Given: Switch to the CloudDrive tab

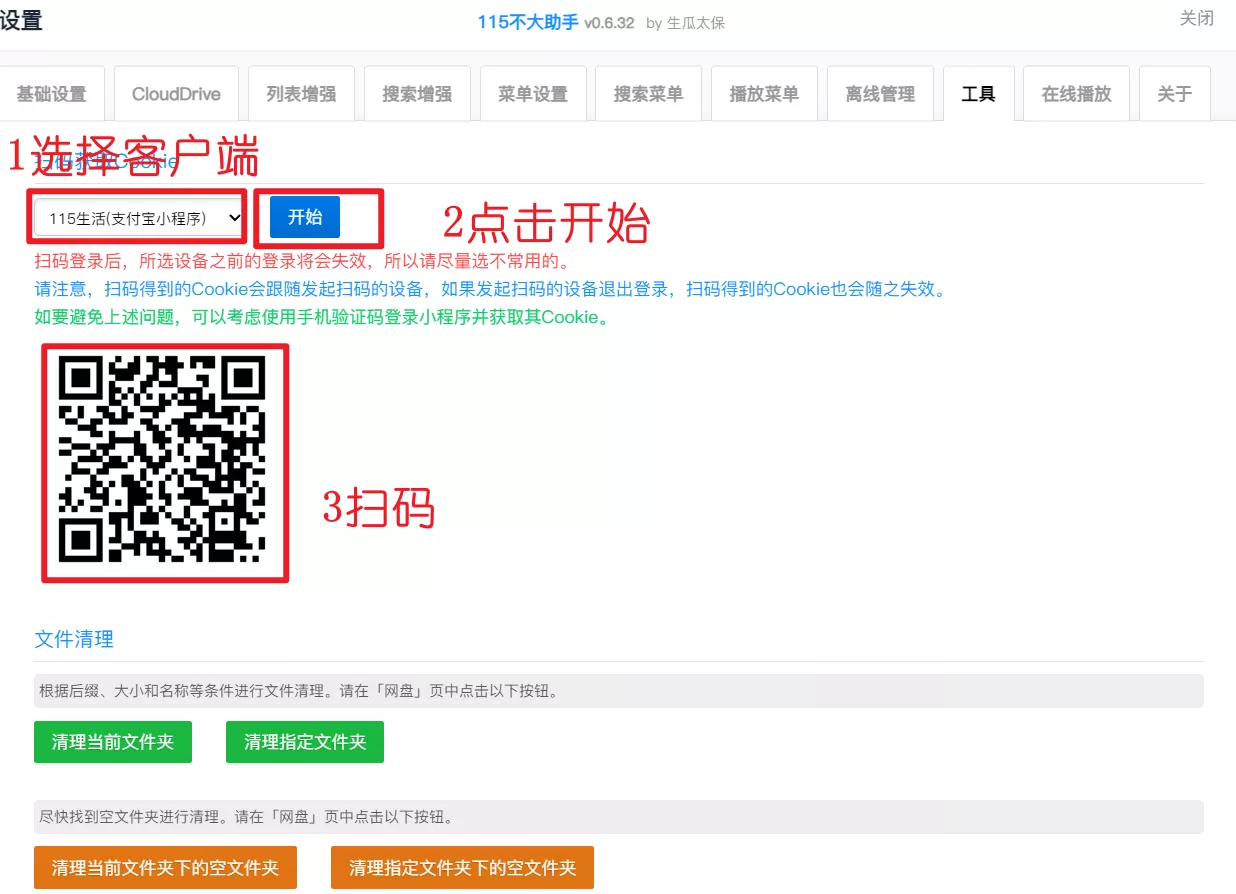Looking at the screenshot, I should click(176, 94).
